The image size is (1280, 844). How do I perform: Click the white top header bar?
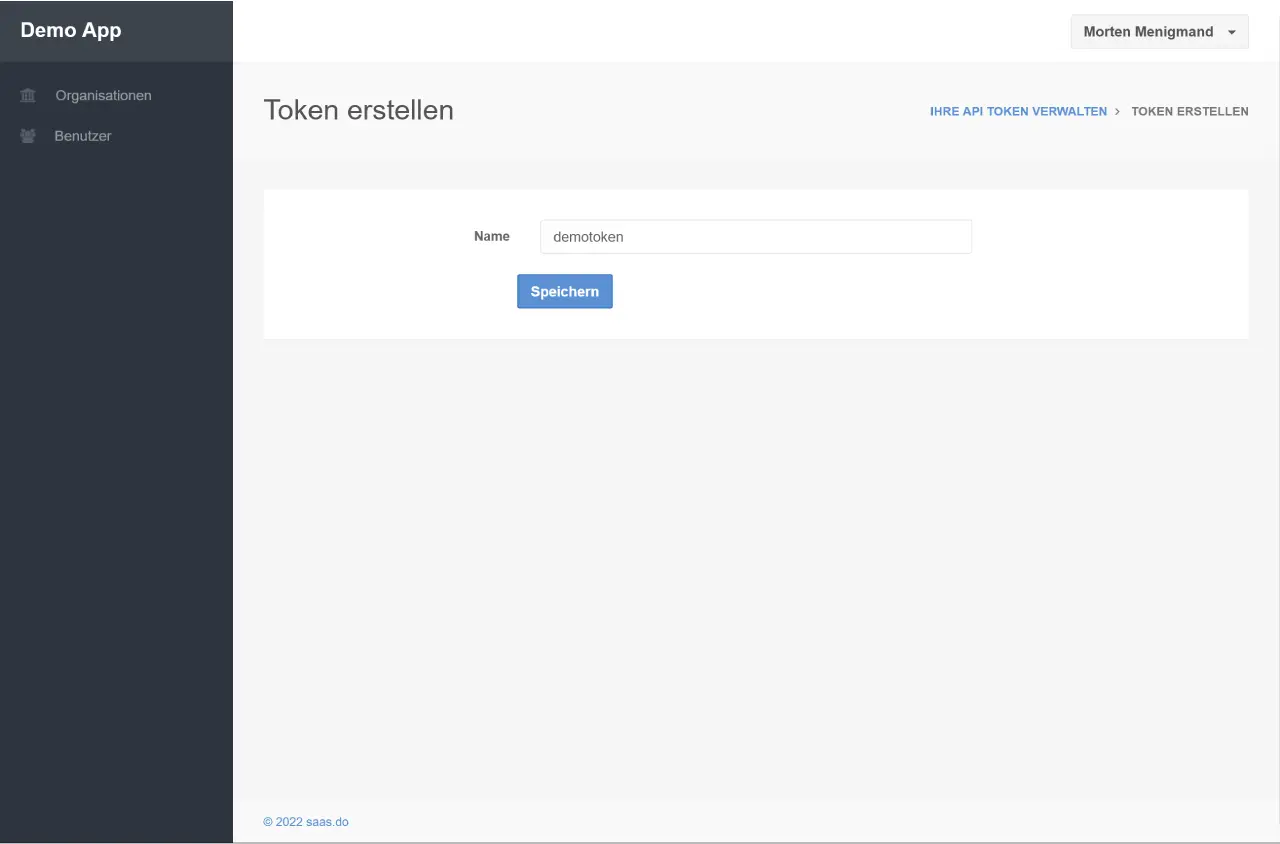point(650,31)
